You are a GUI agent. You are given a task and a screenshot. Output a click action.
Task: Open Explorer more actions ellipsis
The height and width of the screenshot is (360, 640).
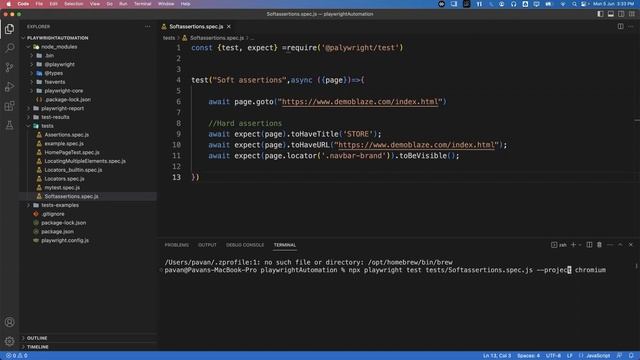147,27
